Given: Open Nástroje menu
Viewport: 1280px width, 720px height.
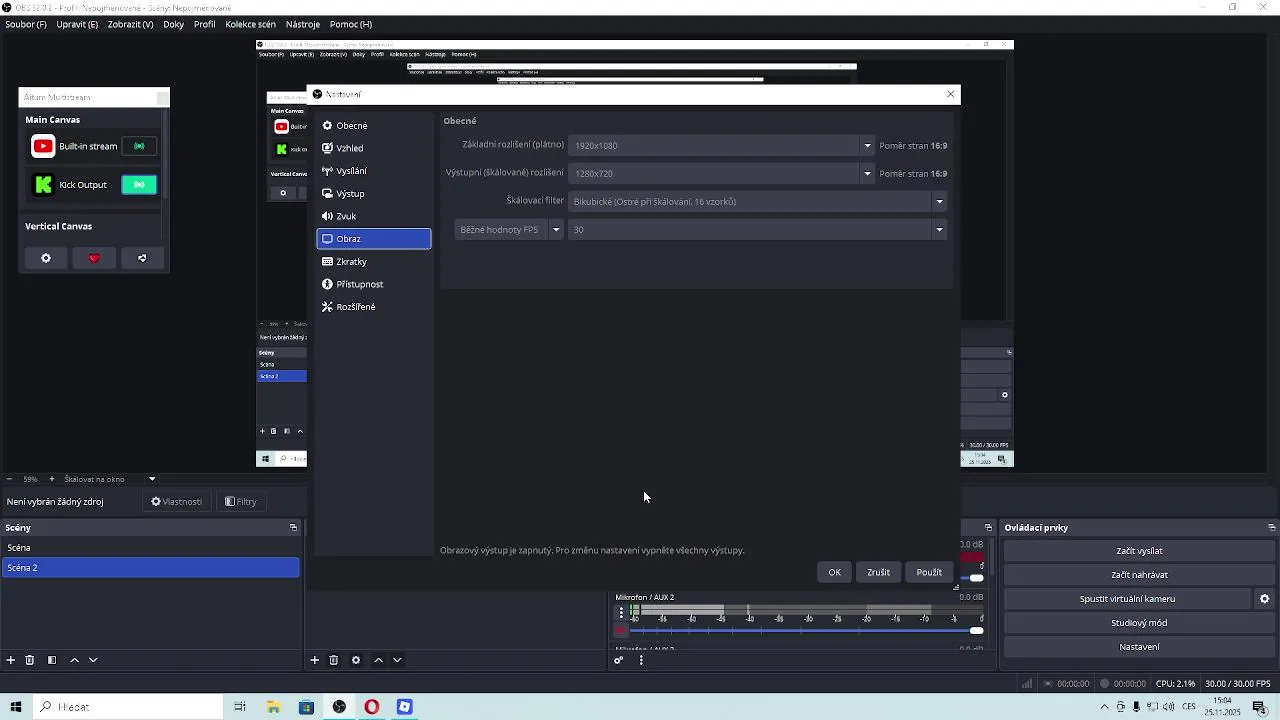Looking at the screenshot, I should (x=303, y=24).
